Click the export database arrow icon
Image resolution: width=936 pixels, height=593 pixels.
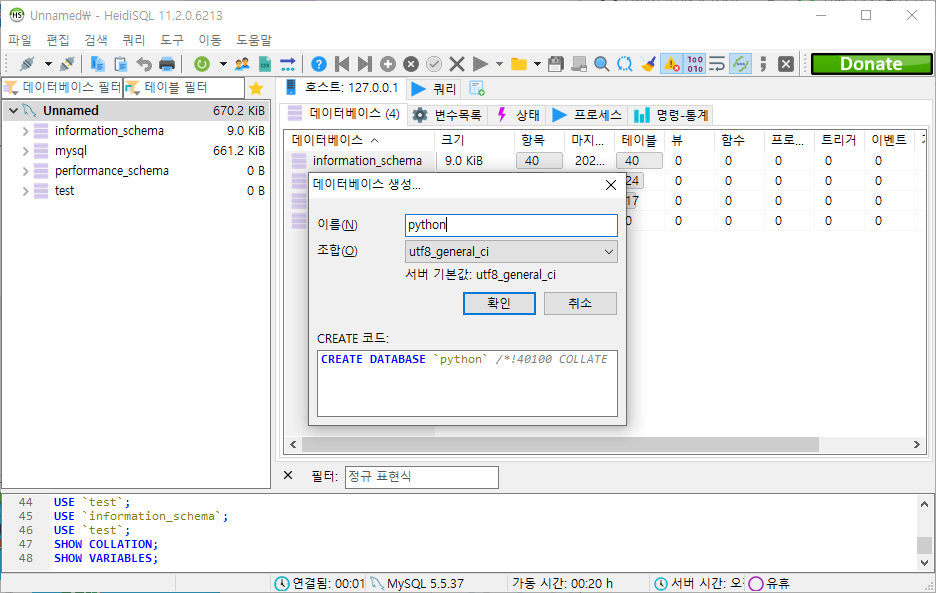coord(288,64)
